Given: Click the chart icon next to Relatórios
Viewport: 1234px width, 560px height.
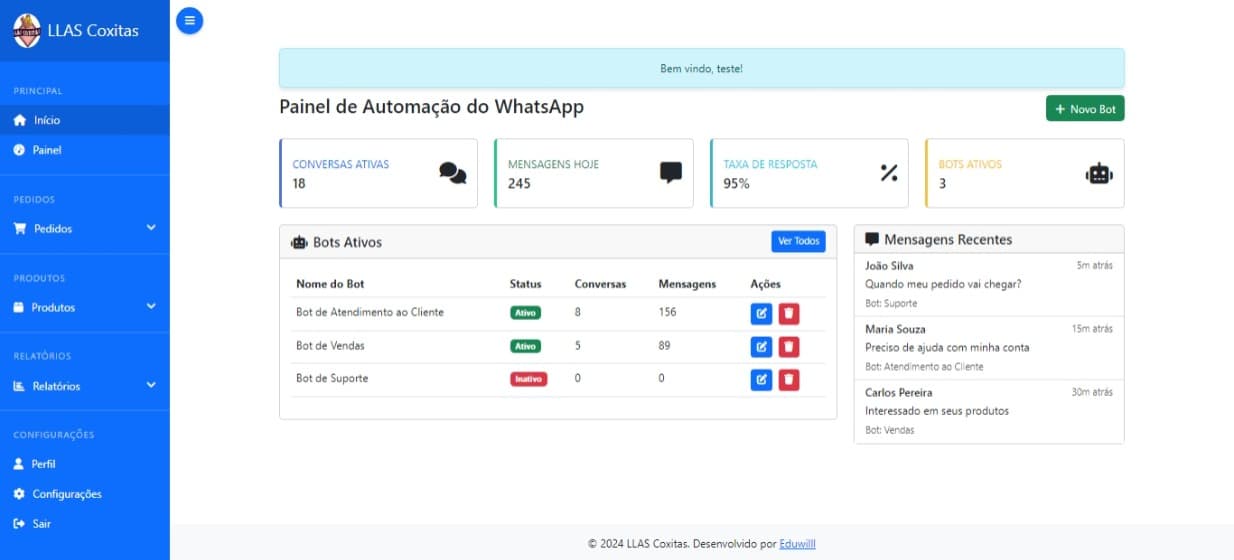Looking at the screenshot, I should point(19,386).
